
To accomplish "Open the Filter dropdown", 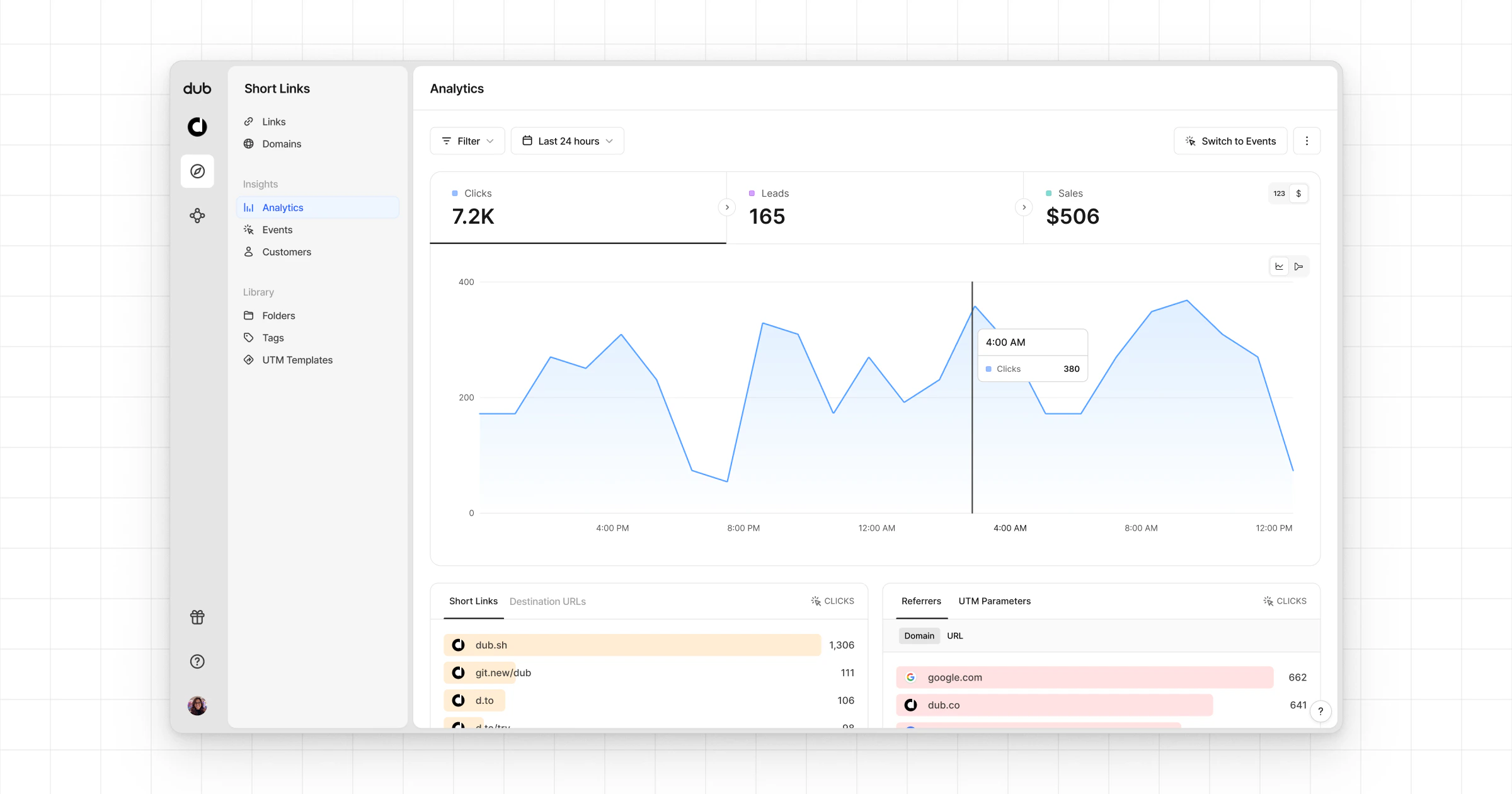I will click(x=467, y=141).
